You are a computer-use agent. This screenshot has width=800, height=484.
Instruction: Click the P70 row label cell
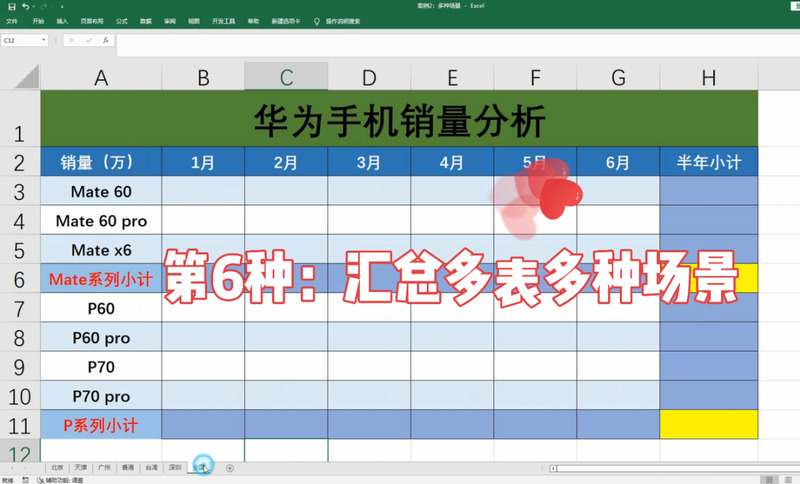click(101, 366)
